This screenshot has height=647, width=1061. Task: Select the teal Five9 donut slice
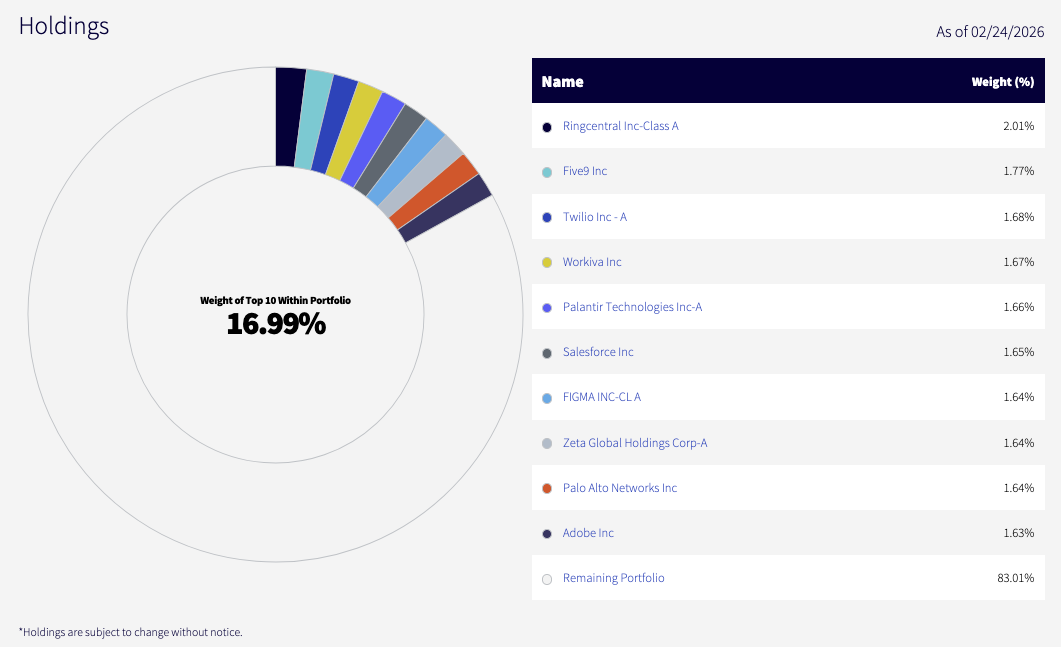(x=313, y=120)
